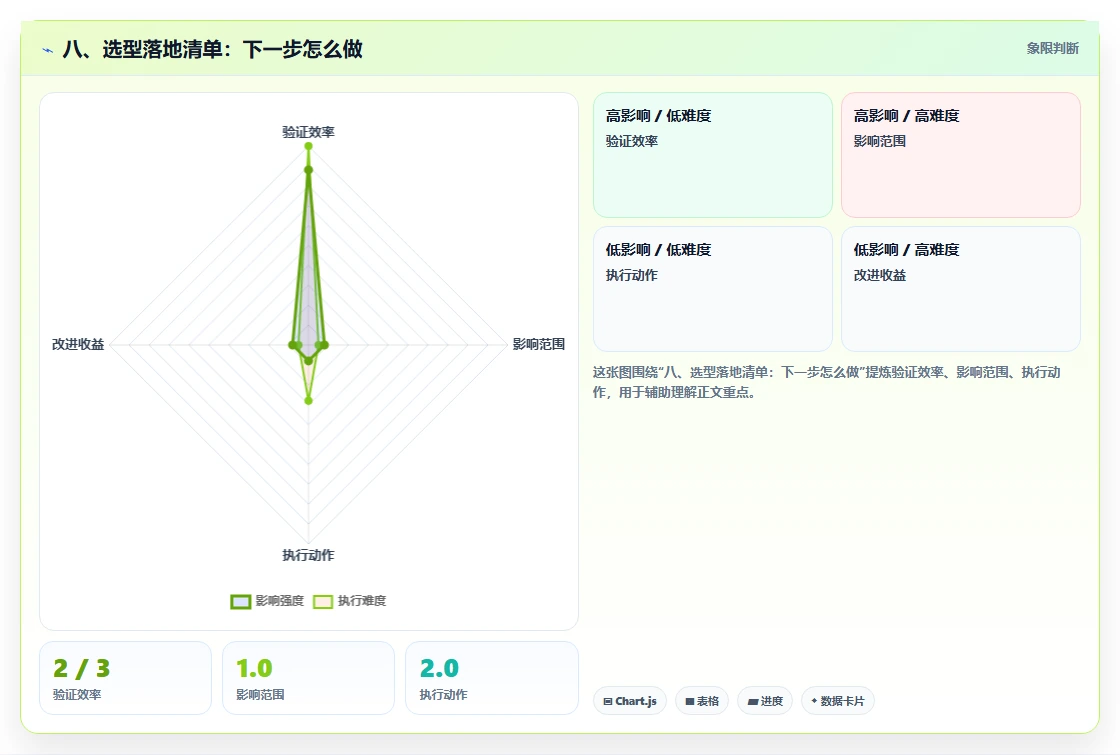The image size is (1120, 755).
Task: Toggle the 影响强度 legend item
Action: pyautogui.click(x=267, y=601)
